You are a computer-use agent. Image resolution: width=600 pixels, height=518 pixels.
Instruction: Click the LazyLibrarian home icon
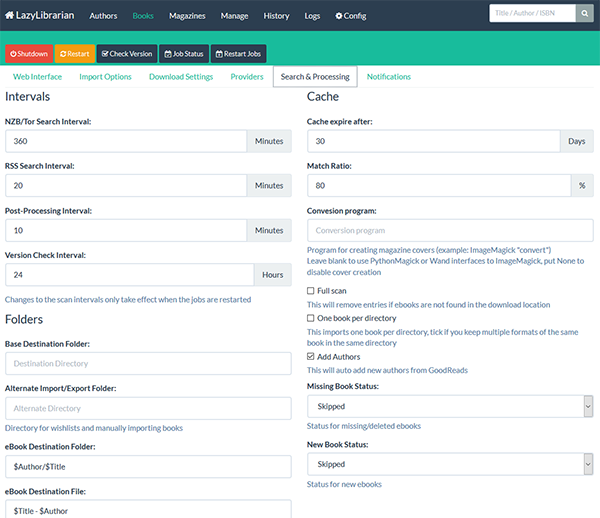10,15
